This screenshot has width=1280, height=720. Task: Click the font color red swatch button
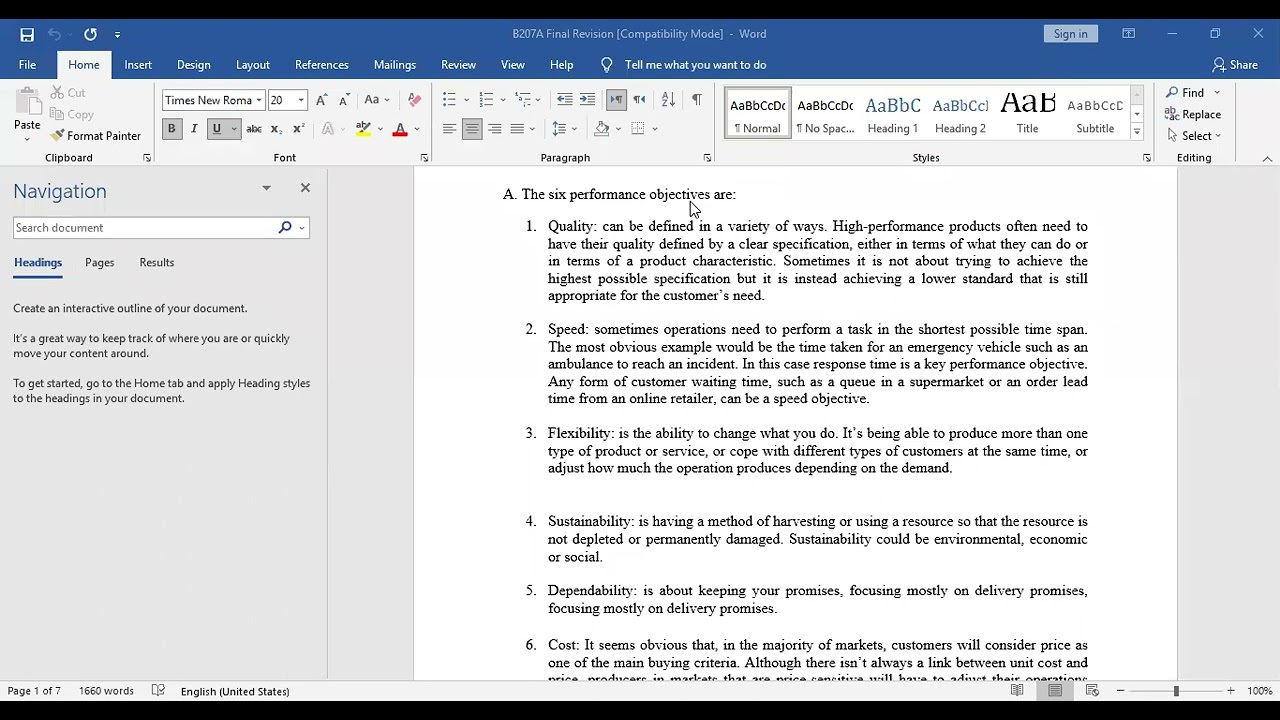tap(400, 129)
